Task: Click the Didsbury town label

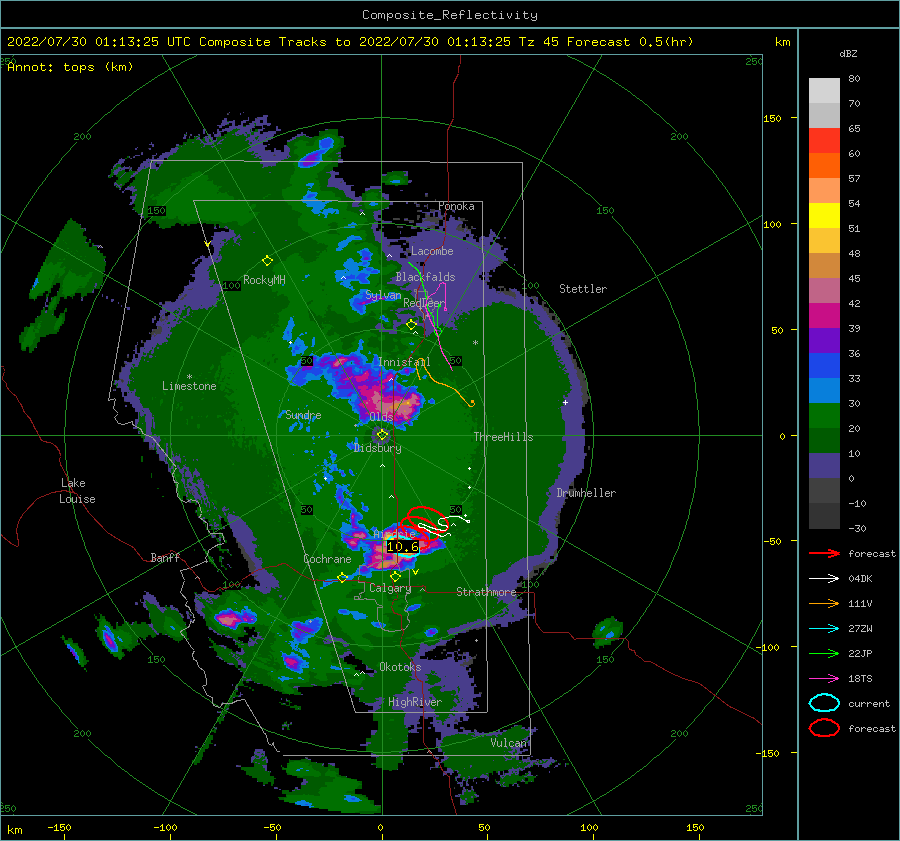Action: [x=377, y=448]
